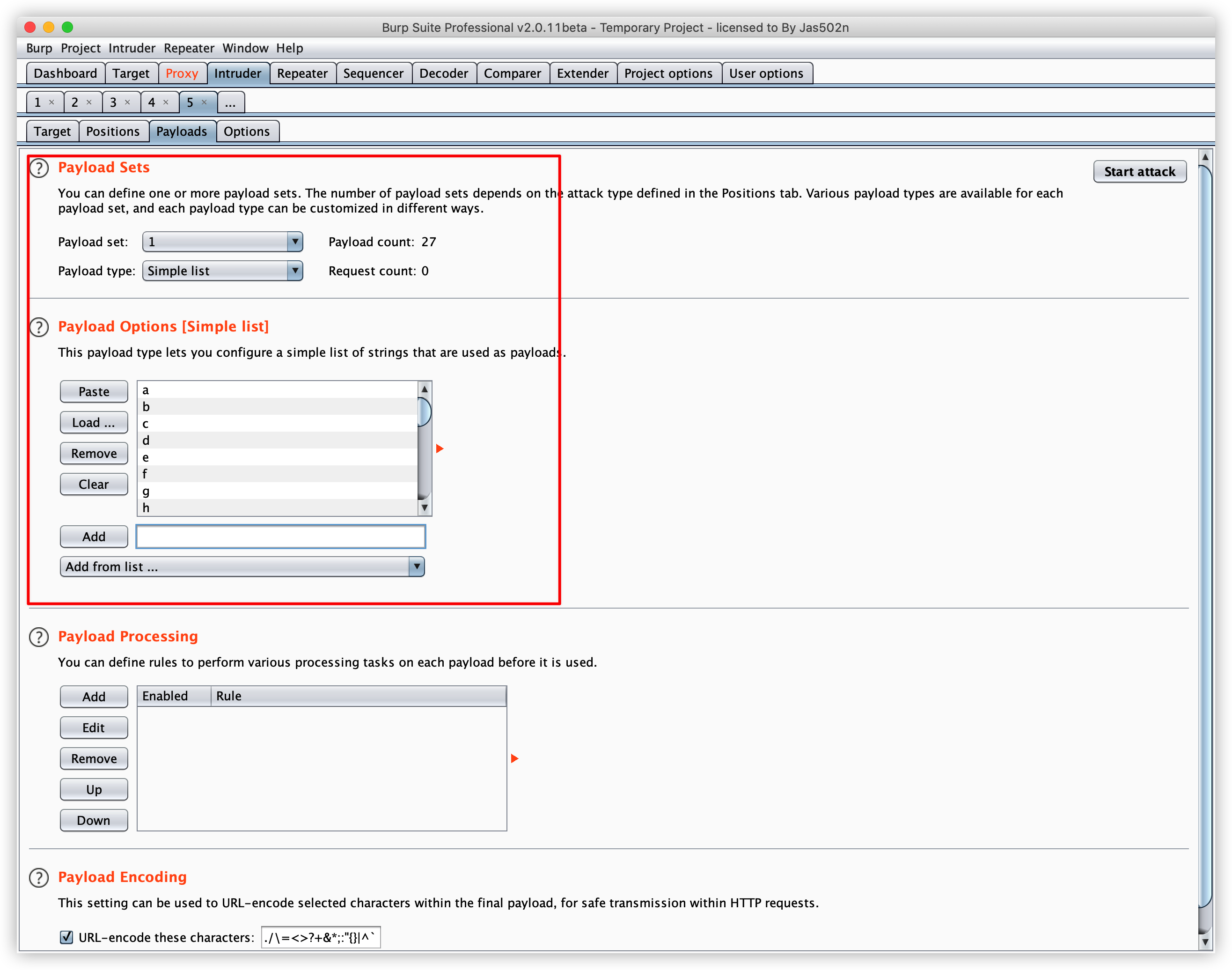Click the Load ... button
The image size is (1232, 970).
click(x=94, y=423)
